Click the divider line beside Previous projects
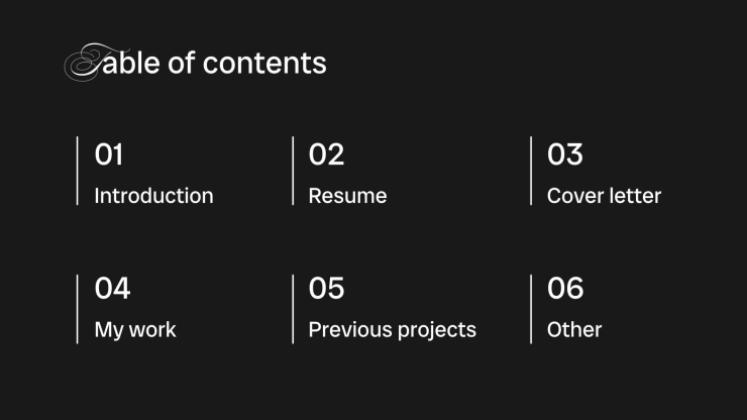Image resolution: width=747 pixels, height=420 pixels. pos(293,309)
